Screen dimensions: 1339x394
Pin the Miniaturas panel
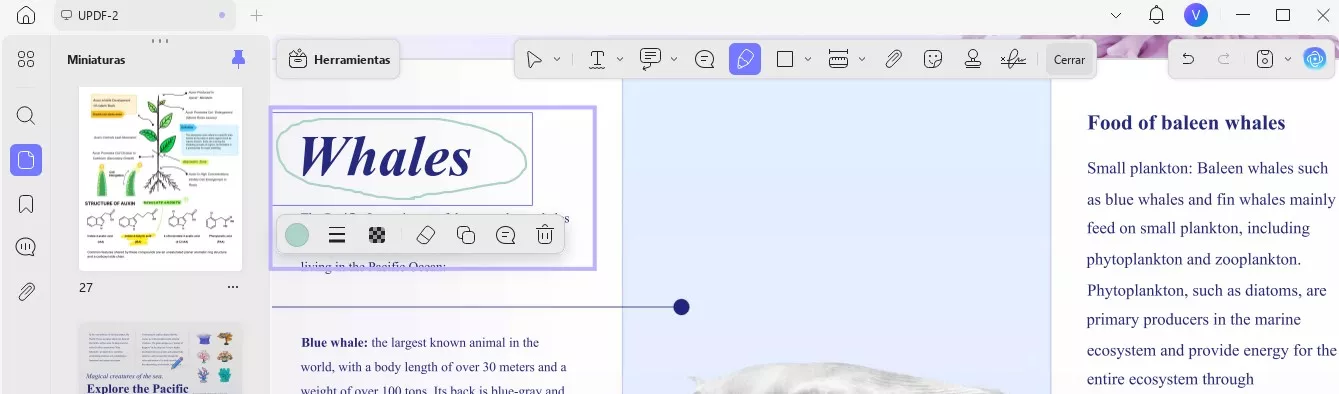(x=238, y=59)
